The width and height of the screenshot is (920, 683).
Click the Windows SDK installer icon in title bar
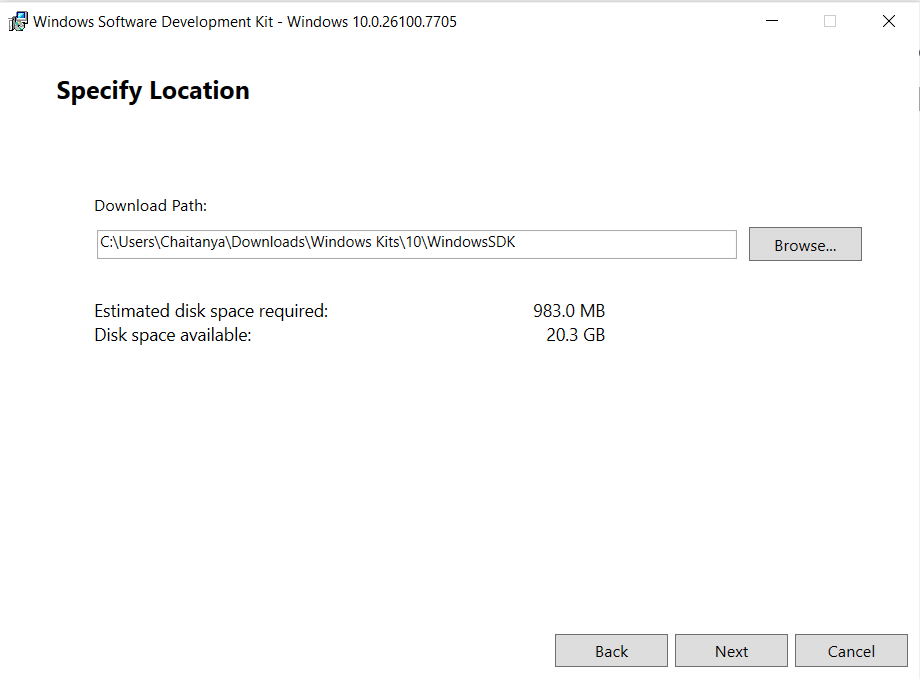click(18, 20)
